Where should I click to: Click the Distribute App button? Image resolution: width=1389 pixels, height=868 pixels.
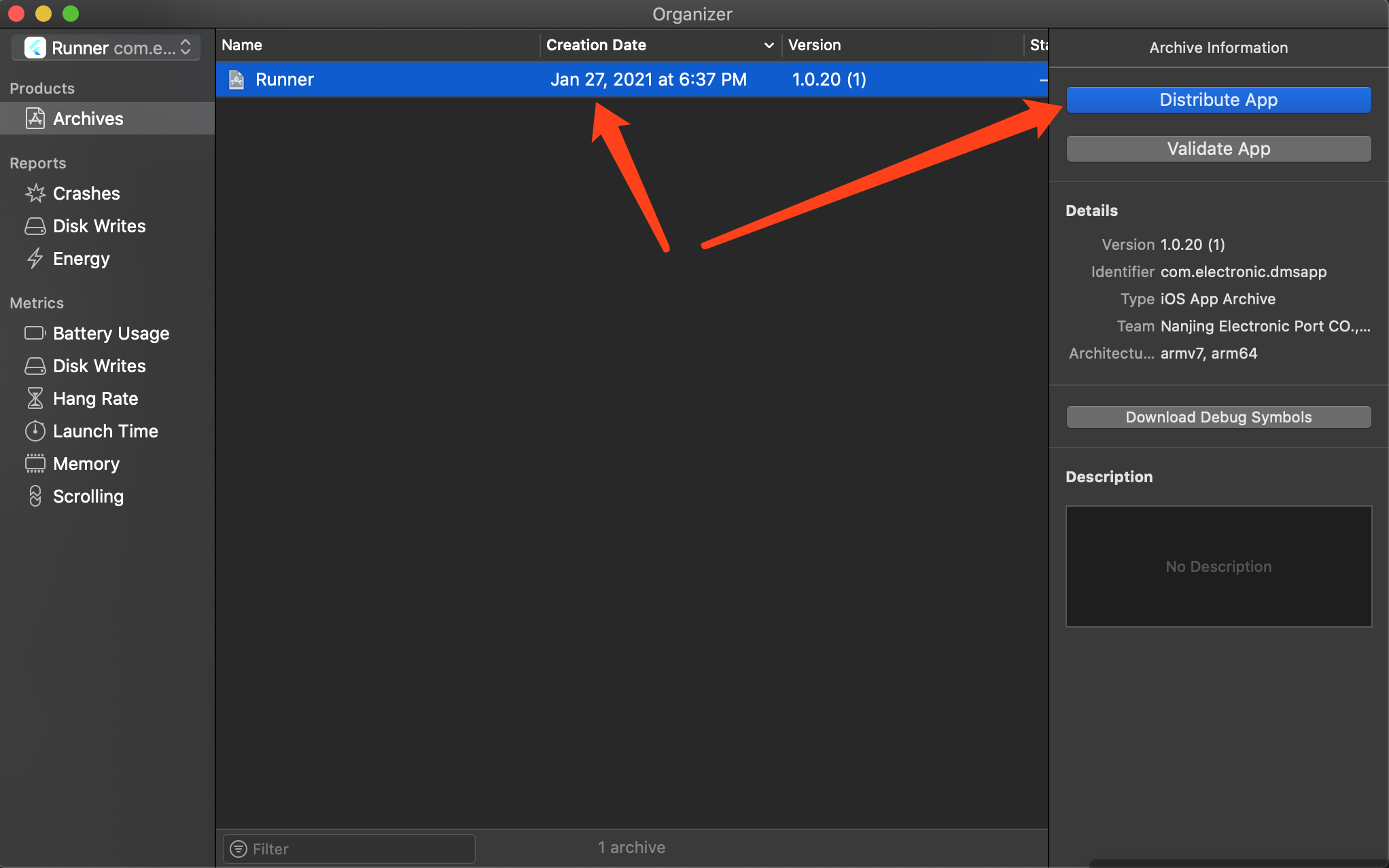tap(1218, 100)
